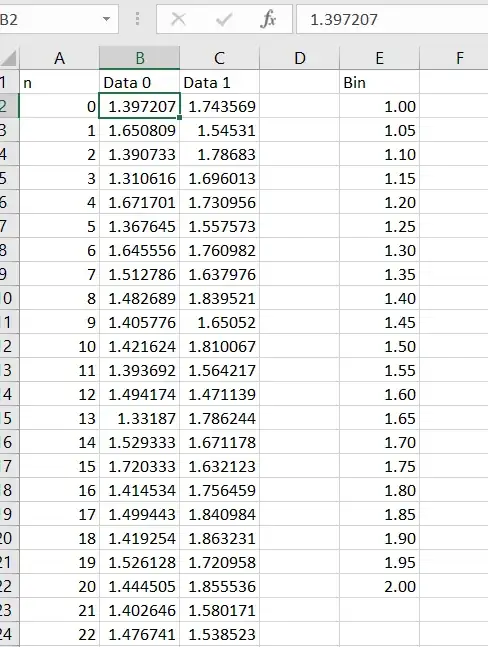Select Bin cell with value 2.00
Viewport: 488px width, 647px height.
(380, 586)
